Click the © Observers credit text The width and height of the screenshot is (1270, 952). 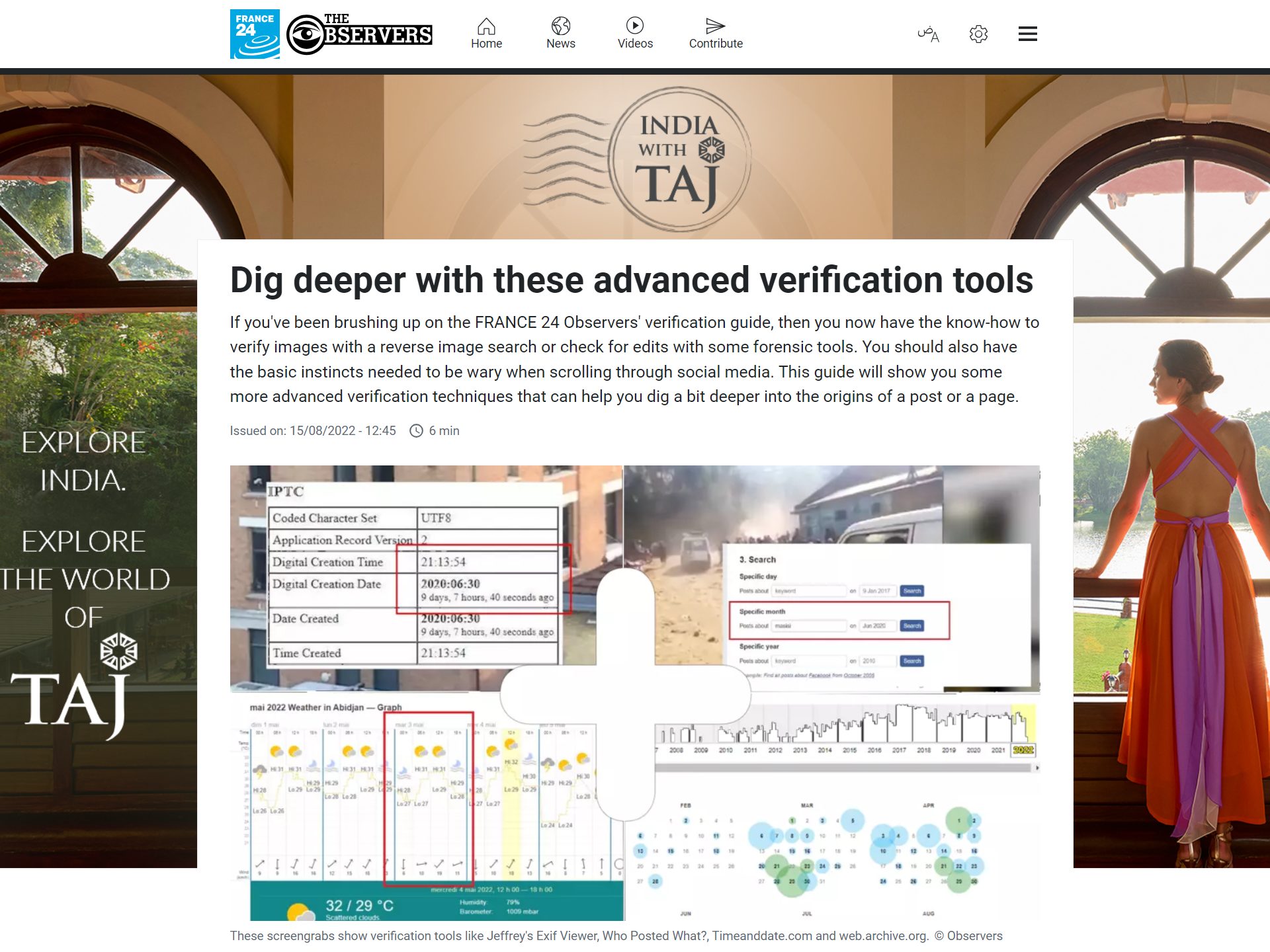pos(968,936)
